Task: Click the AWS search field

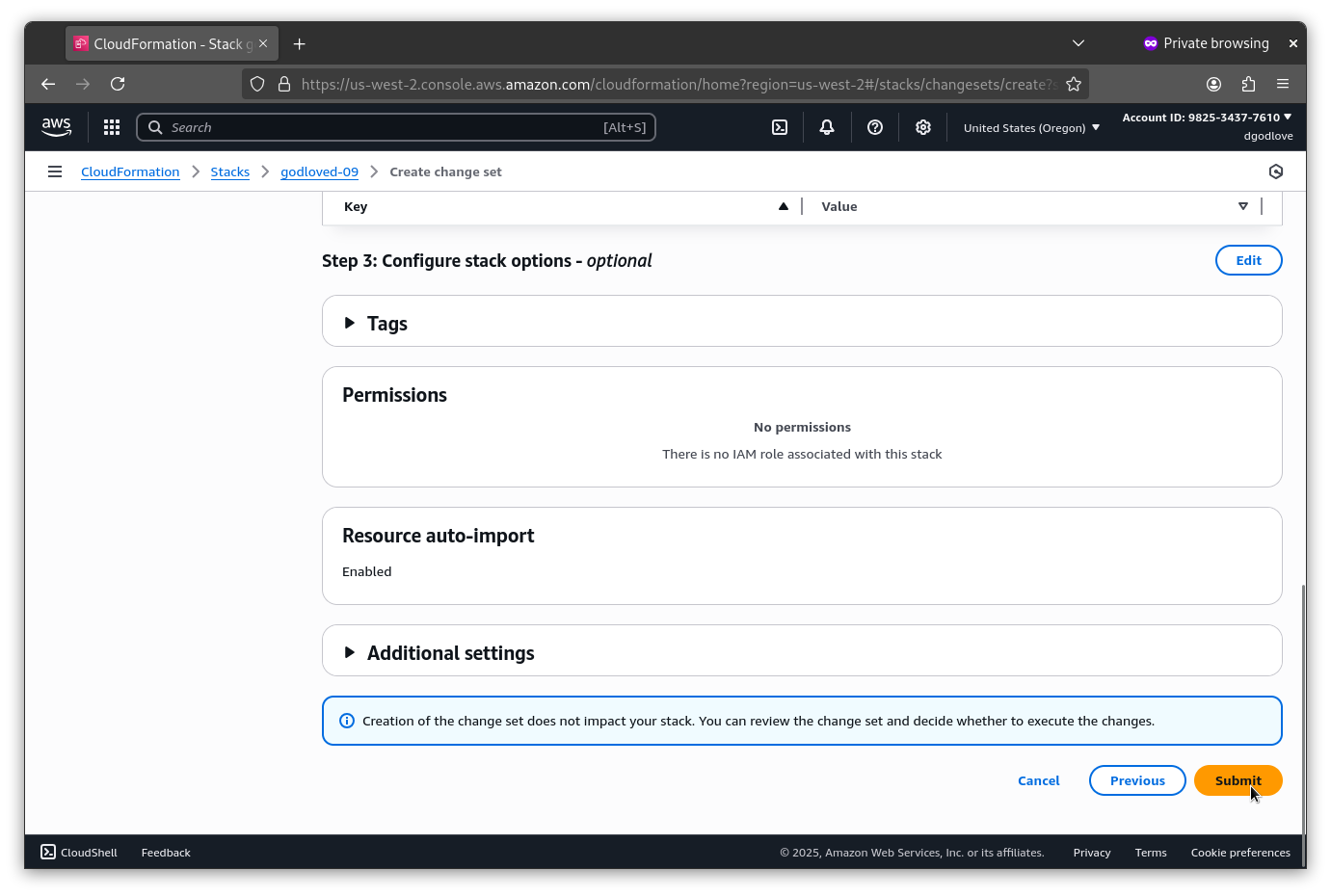Action: pos(396,127)
